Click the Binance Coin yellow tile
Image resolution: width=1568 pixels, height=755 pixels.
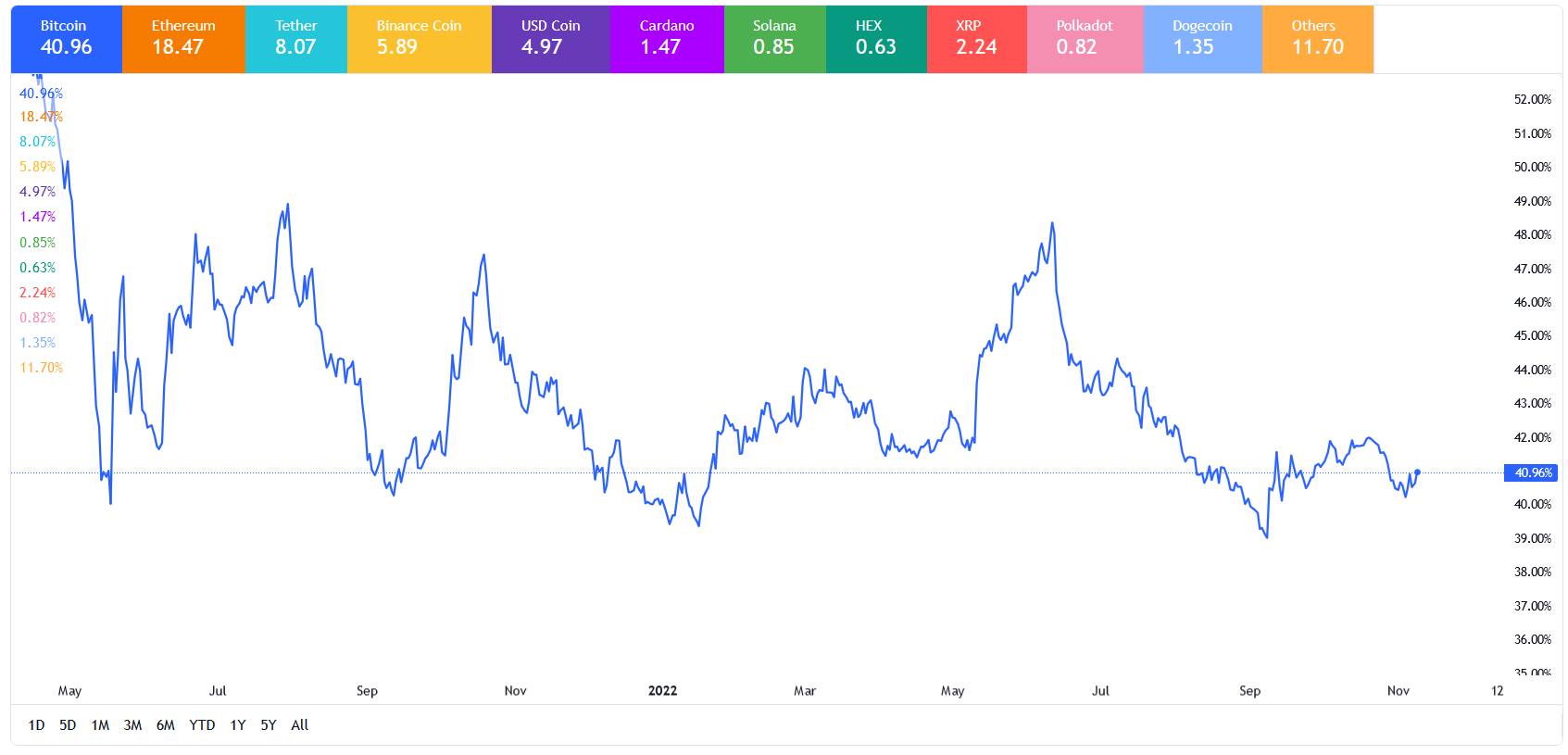click(419, 39)
